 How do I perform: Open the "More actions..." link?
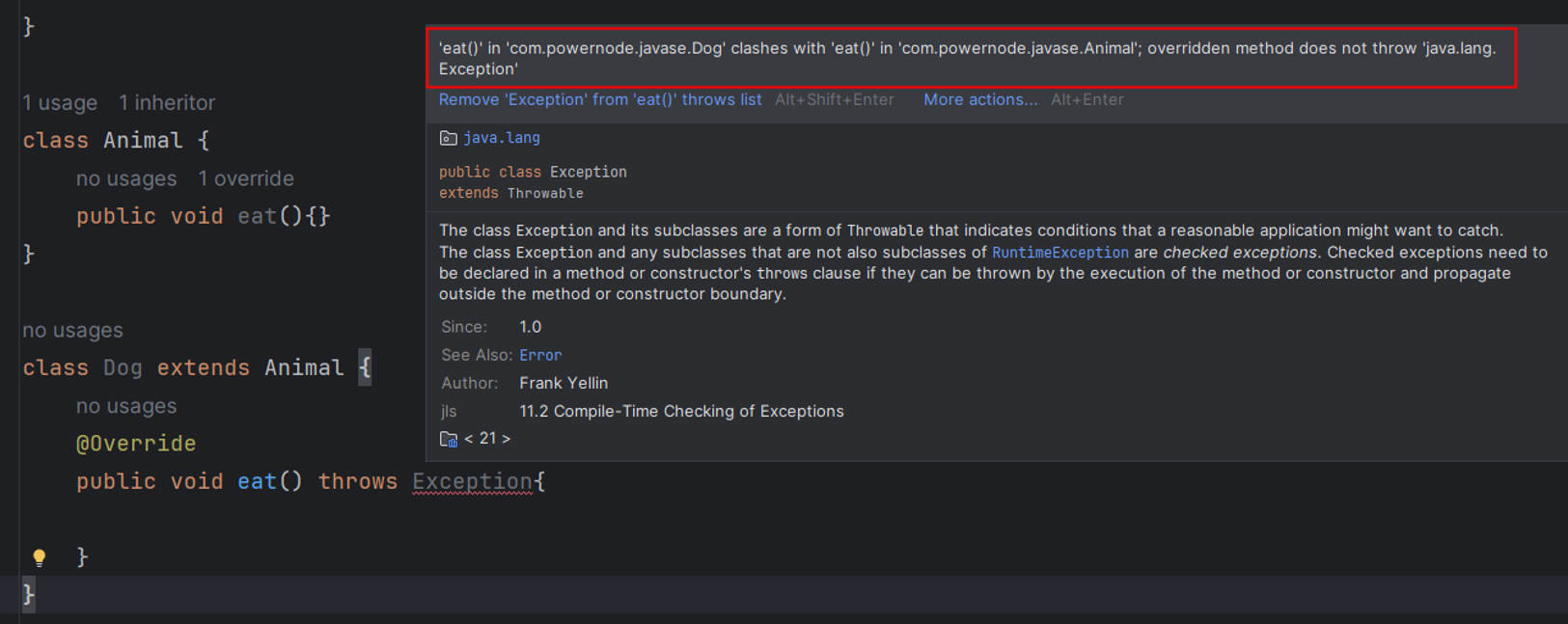pos(980,99)
